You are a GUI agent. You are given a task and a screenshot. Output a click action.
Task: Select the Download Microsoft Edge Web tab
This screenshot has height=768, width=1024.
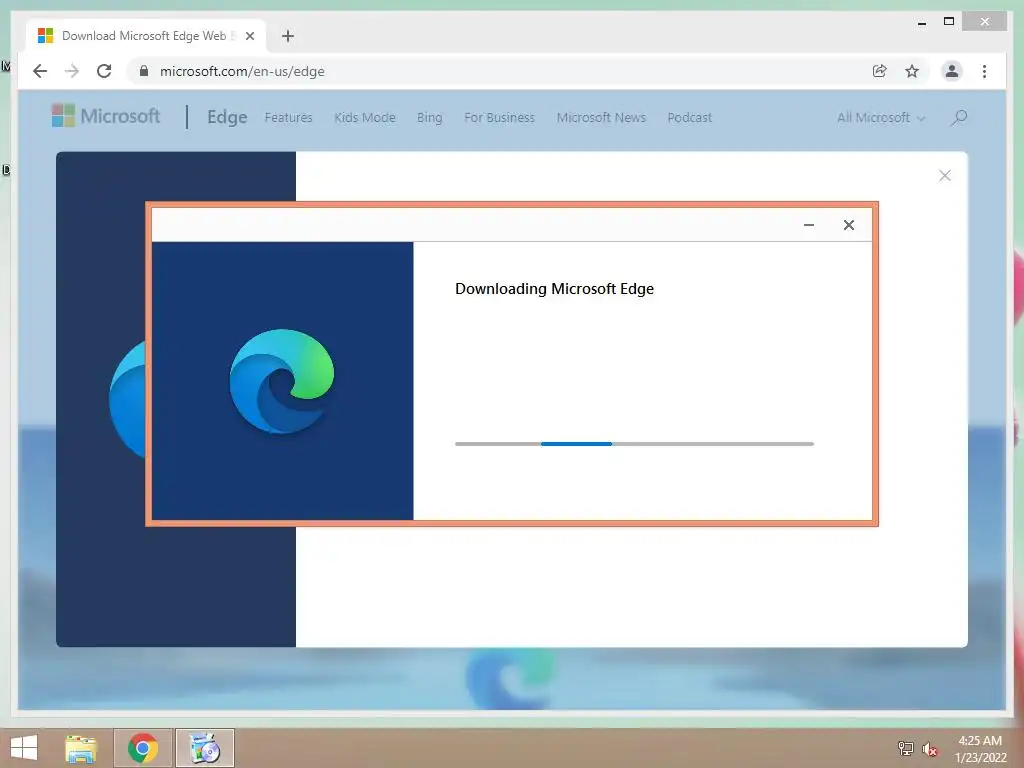146,36
